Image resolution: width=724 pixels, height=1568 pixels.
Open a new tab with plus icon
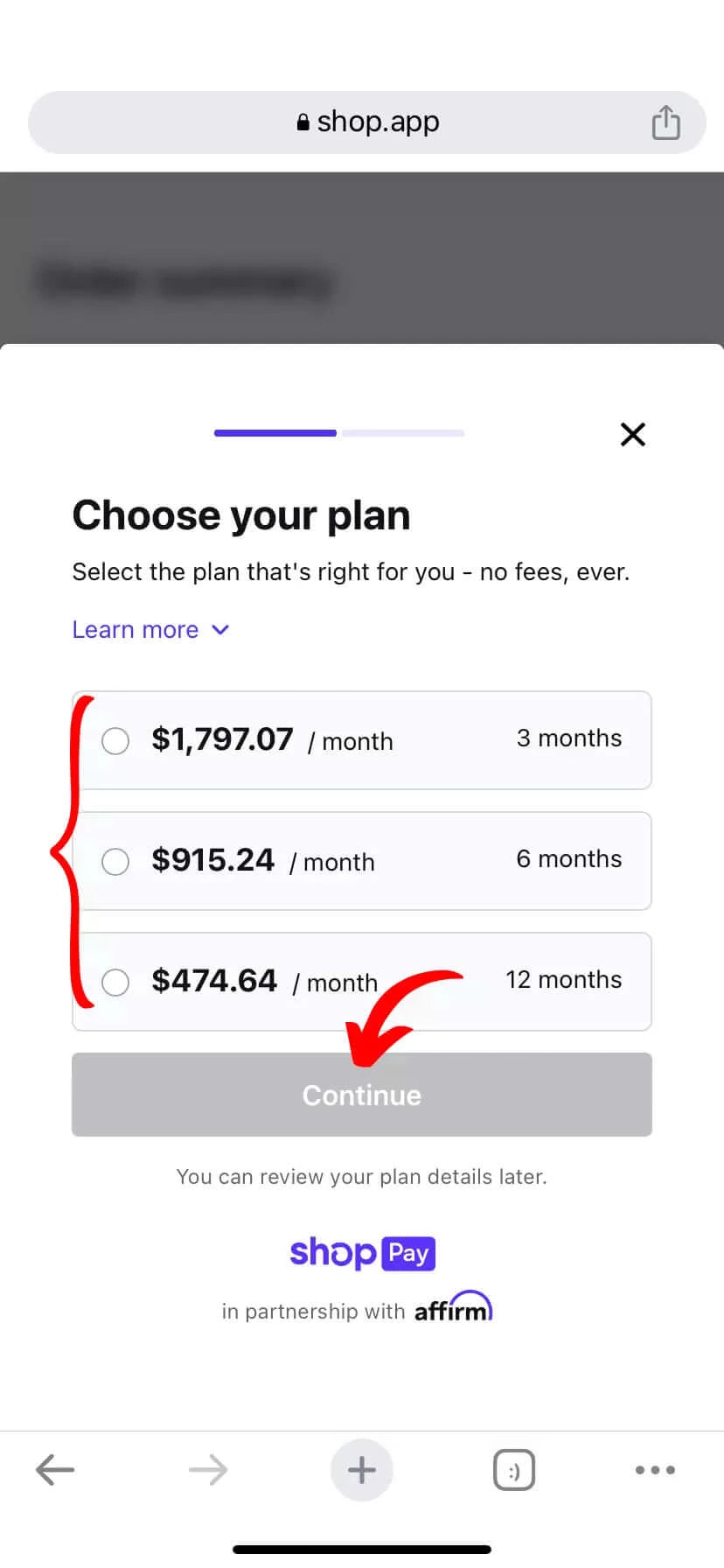(362, 1470)
